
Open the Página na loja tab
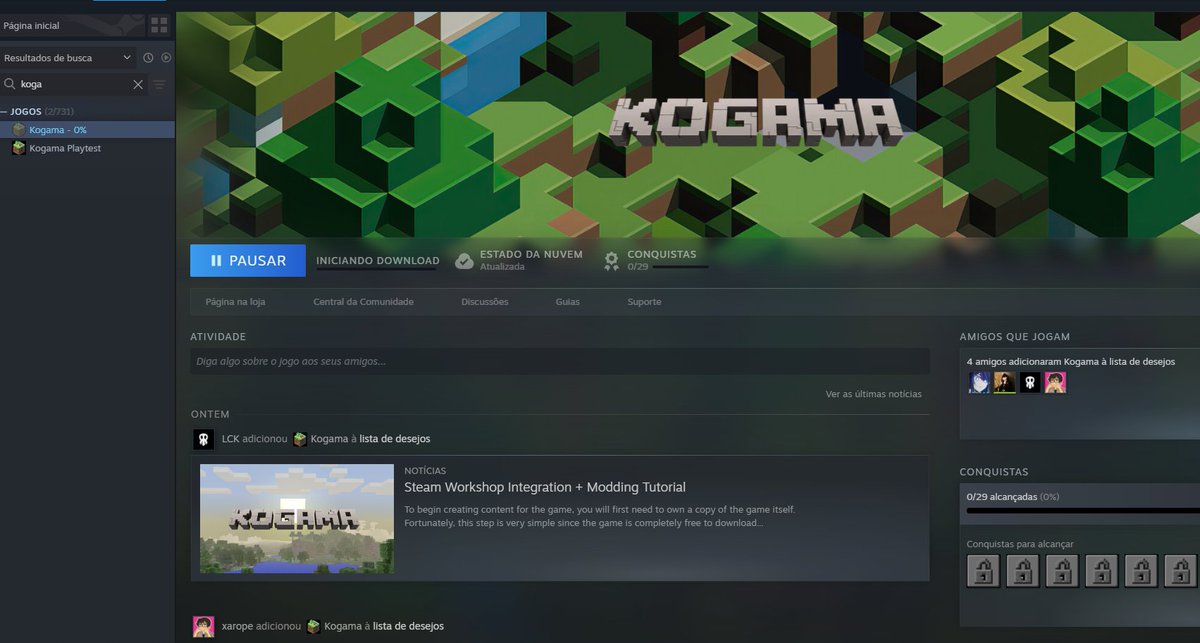[x=235, y=302]
